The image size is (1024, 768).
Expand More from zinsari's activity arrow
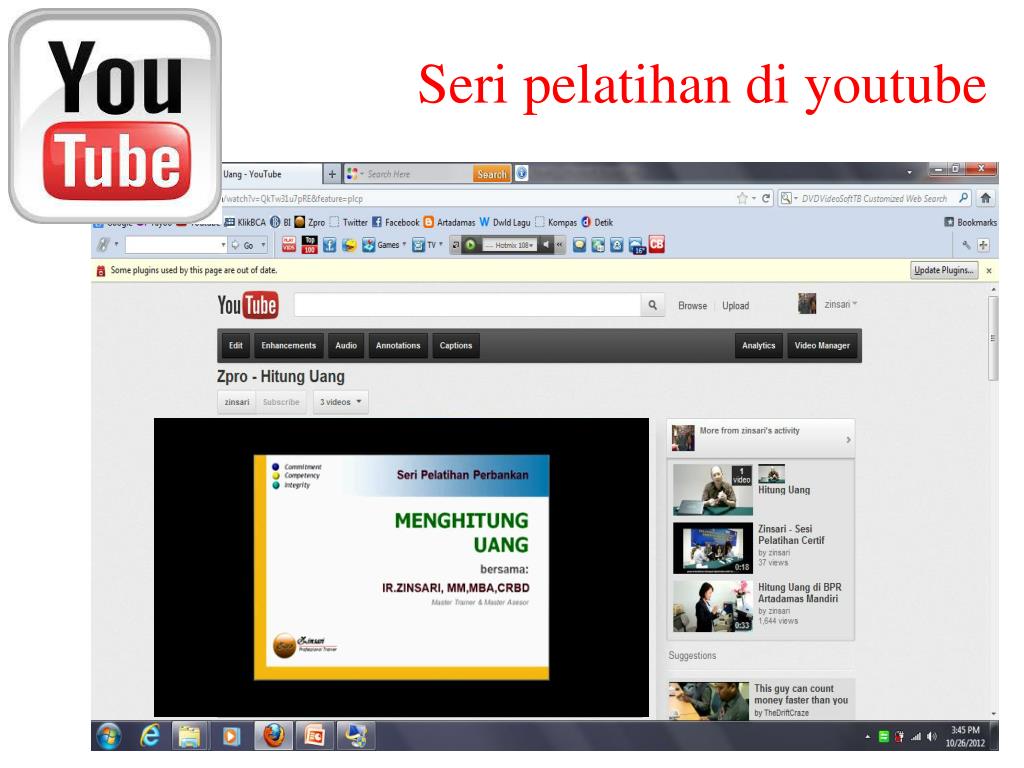pyautogui.click(x=848, y=440)
